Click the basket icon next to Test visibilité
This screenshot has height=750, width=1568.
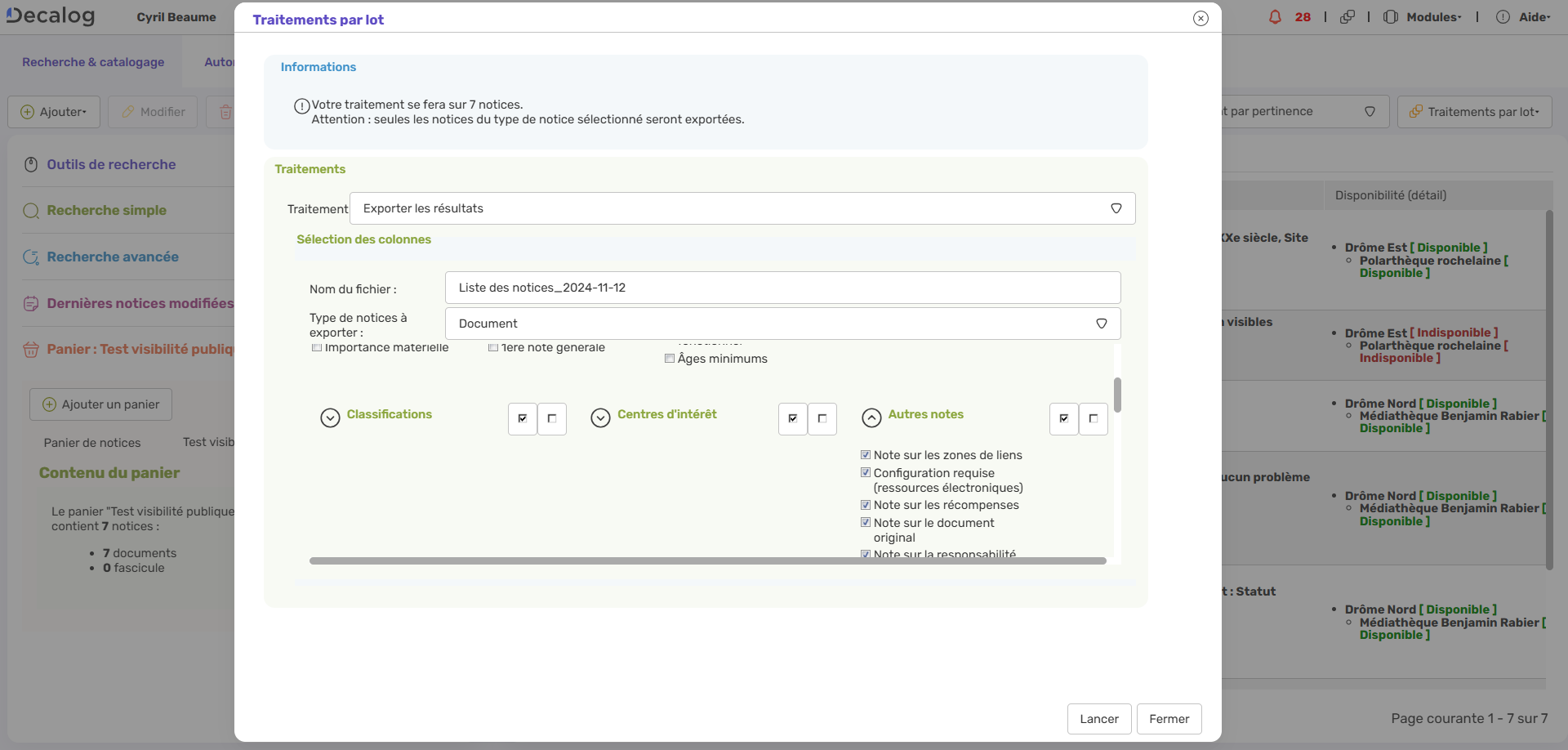point(31,350)
